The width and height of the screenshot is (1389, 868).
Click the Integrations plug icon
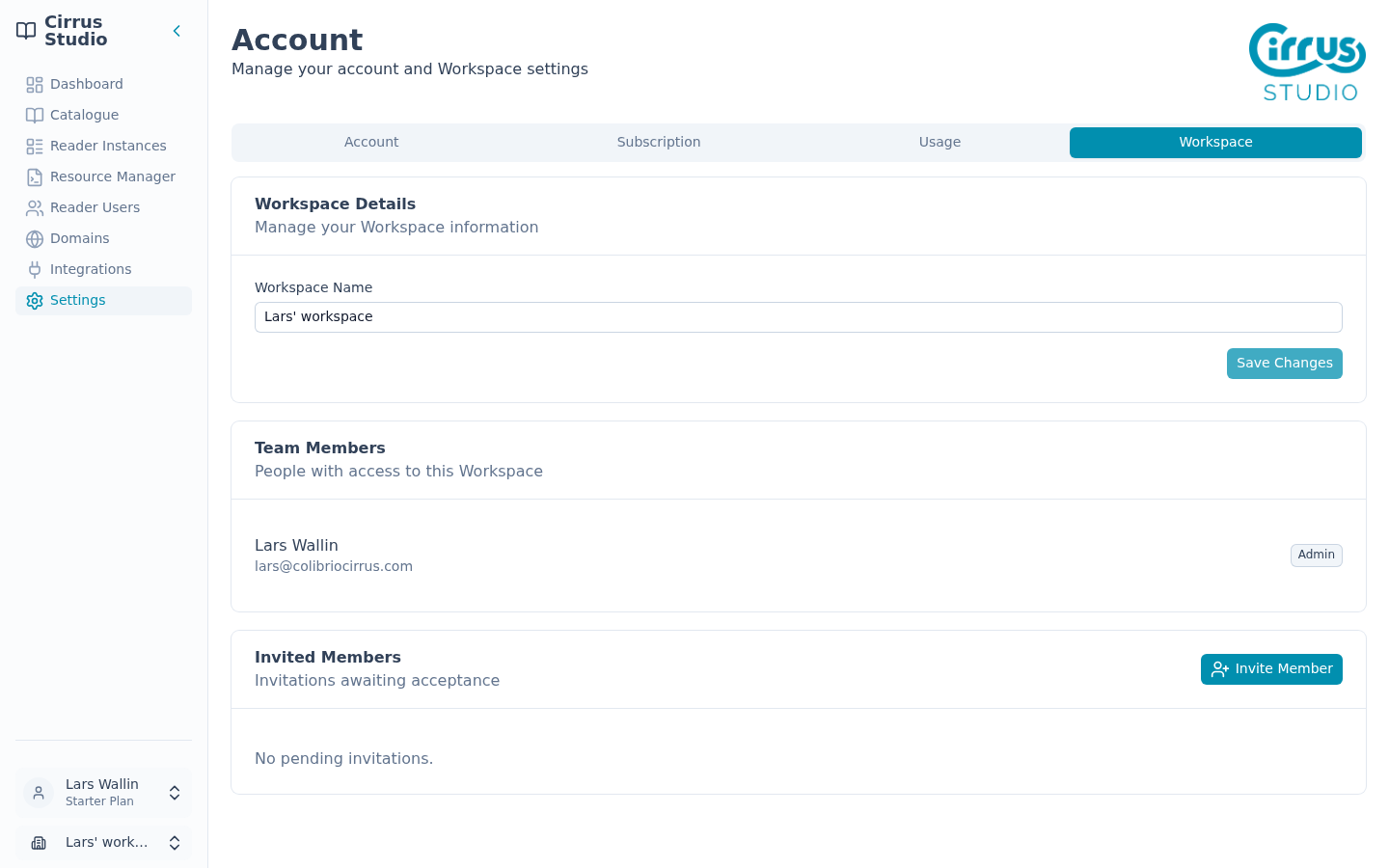[35, 270]
